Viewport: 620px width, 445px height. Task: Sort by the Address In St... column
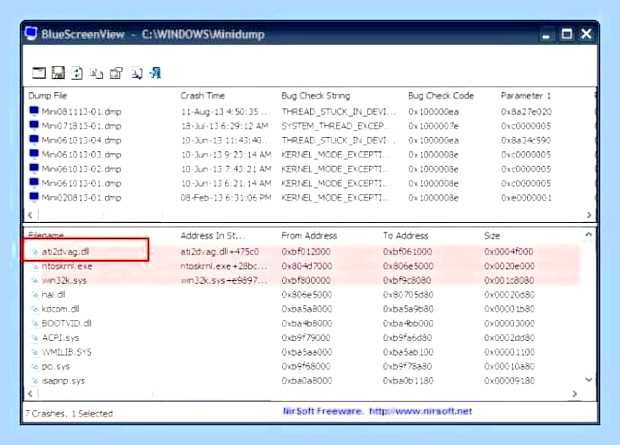(x=212, y=236)
